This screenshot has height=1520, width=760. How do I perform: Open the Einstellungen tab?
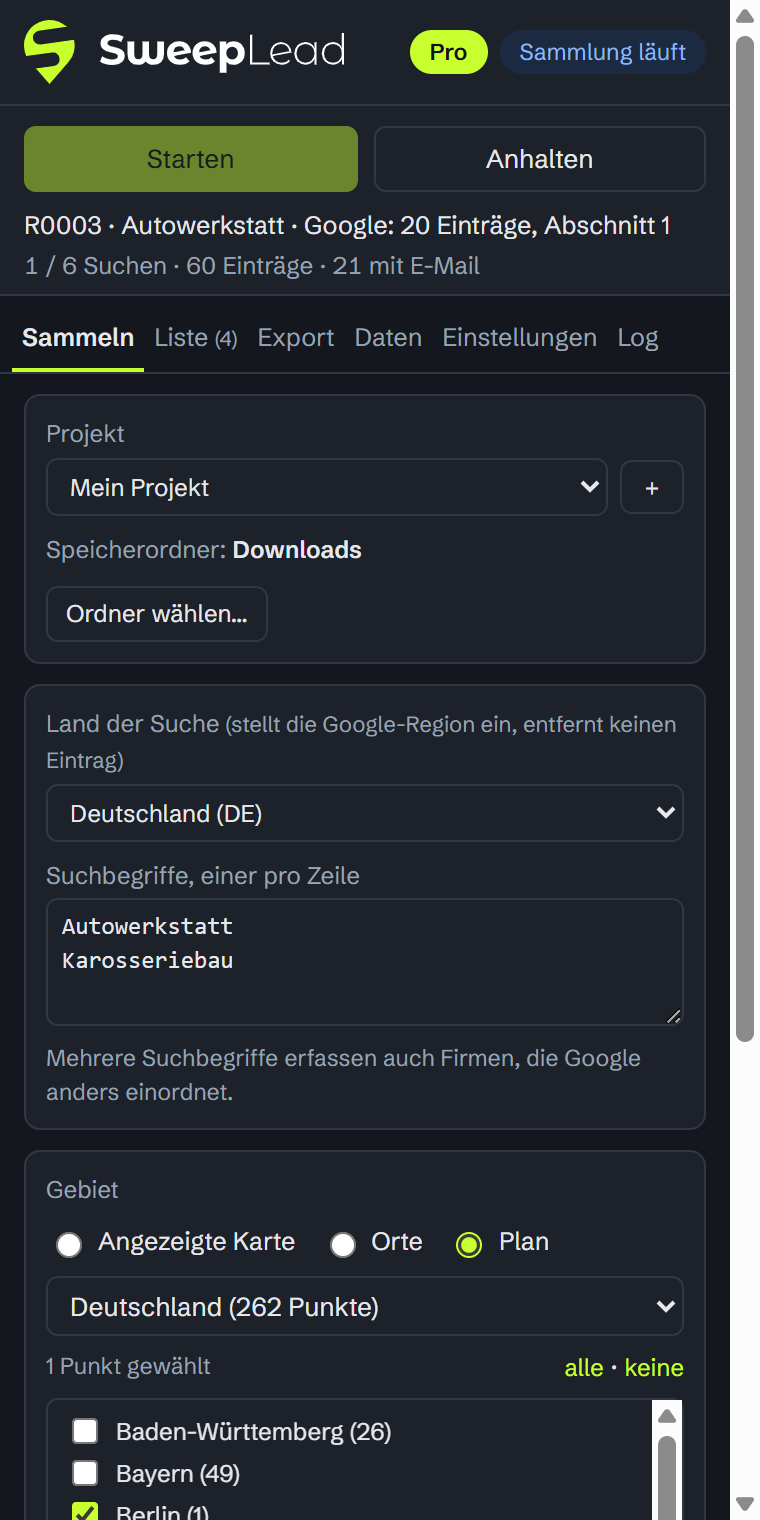point(520,338)
